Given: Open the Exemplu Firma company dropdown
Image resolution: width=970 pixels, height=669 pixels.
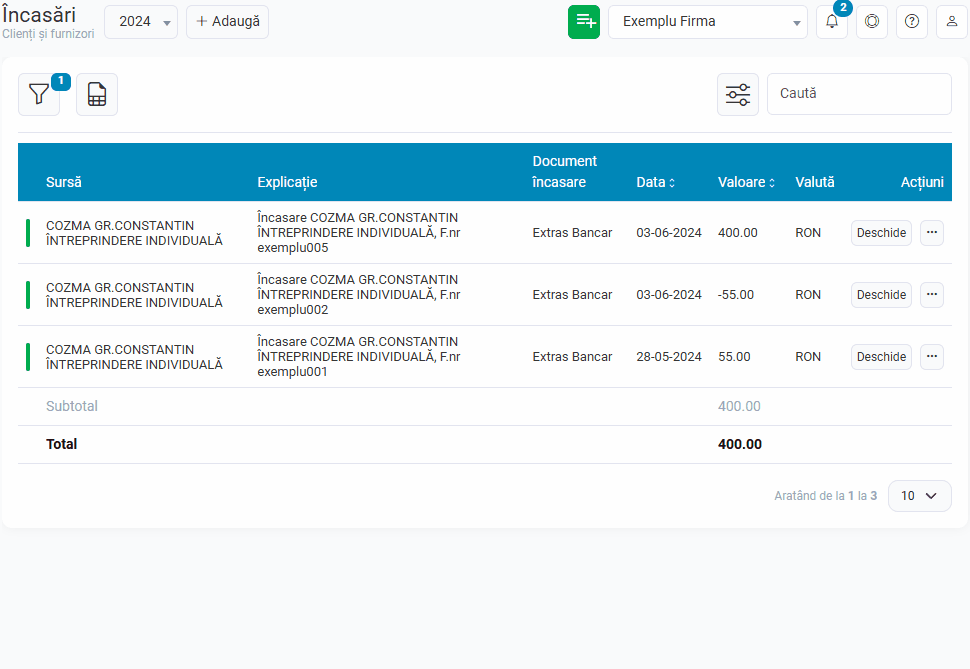Looking at the screenshot, I should click(x=708, y=22).
